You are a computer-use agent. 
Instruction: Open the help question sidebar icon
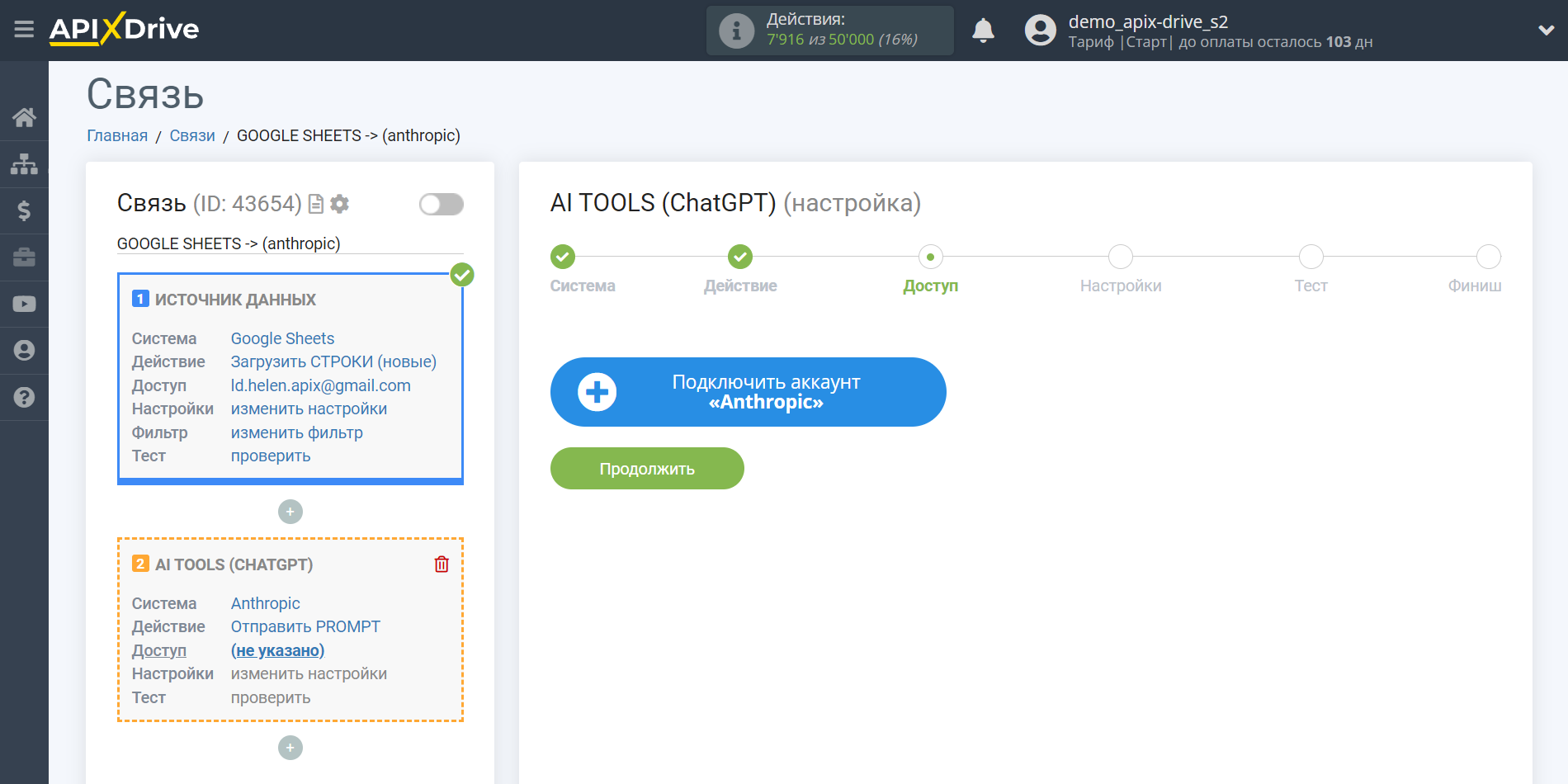tap(24, 397)
